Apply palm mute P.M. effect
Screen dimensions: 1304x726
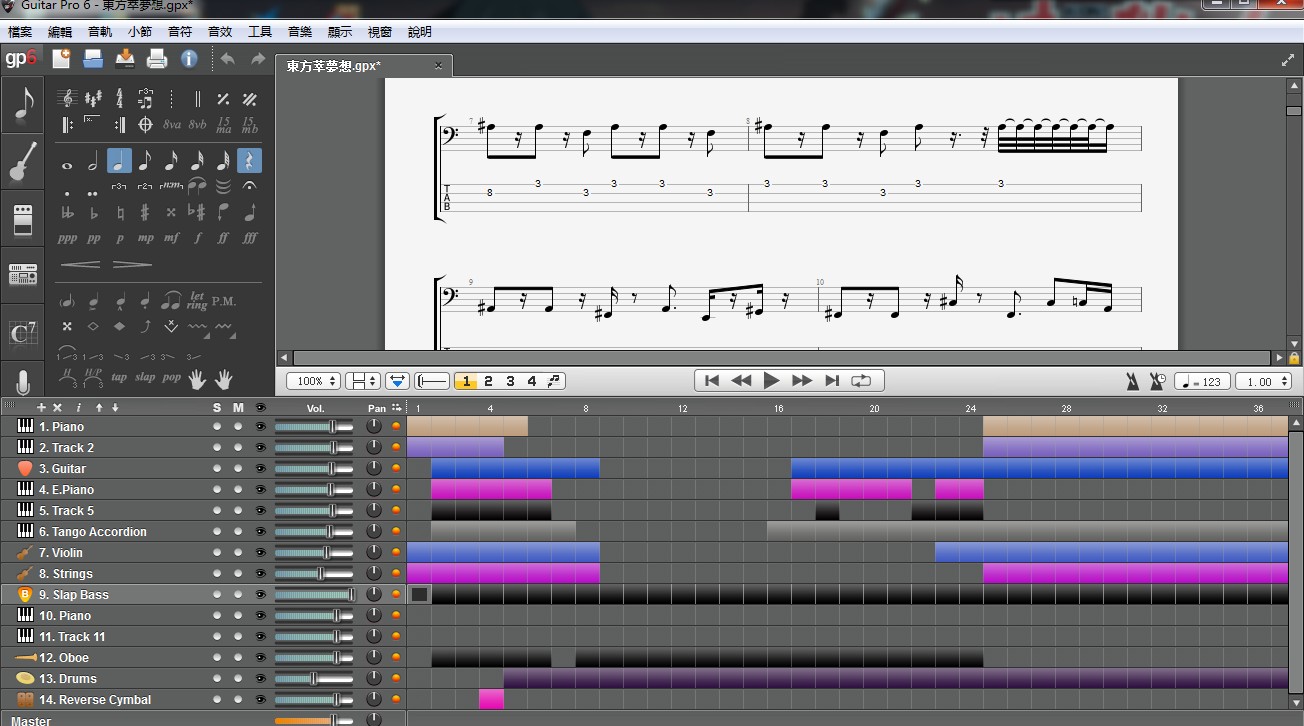coord(223,300)
